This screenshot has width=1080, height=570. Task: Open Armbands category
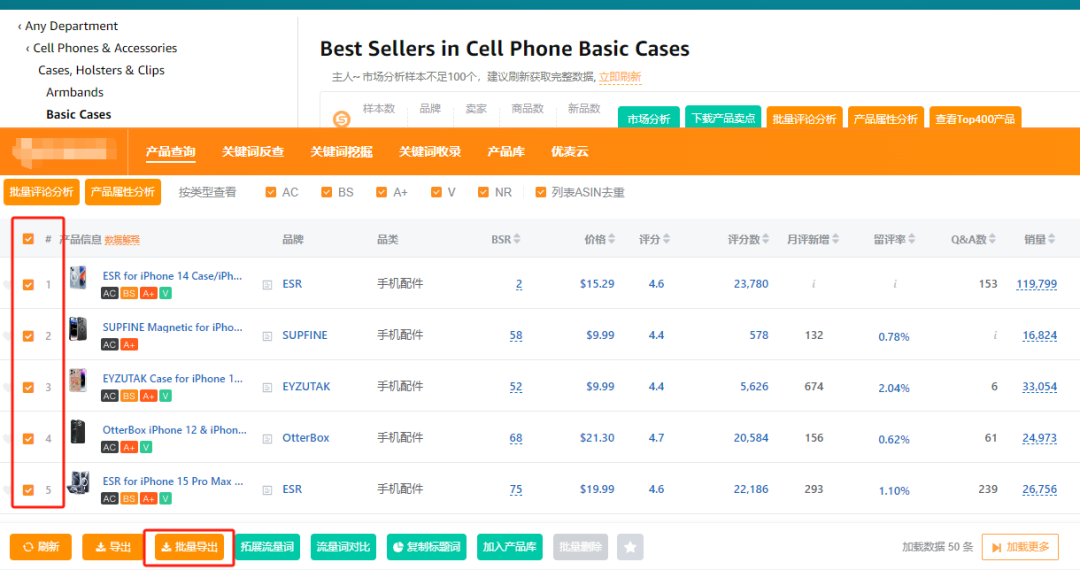[x=74, y=92]
